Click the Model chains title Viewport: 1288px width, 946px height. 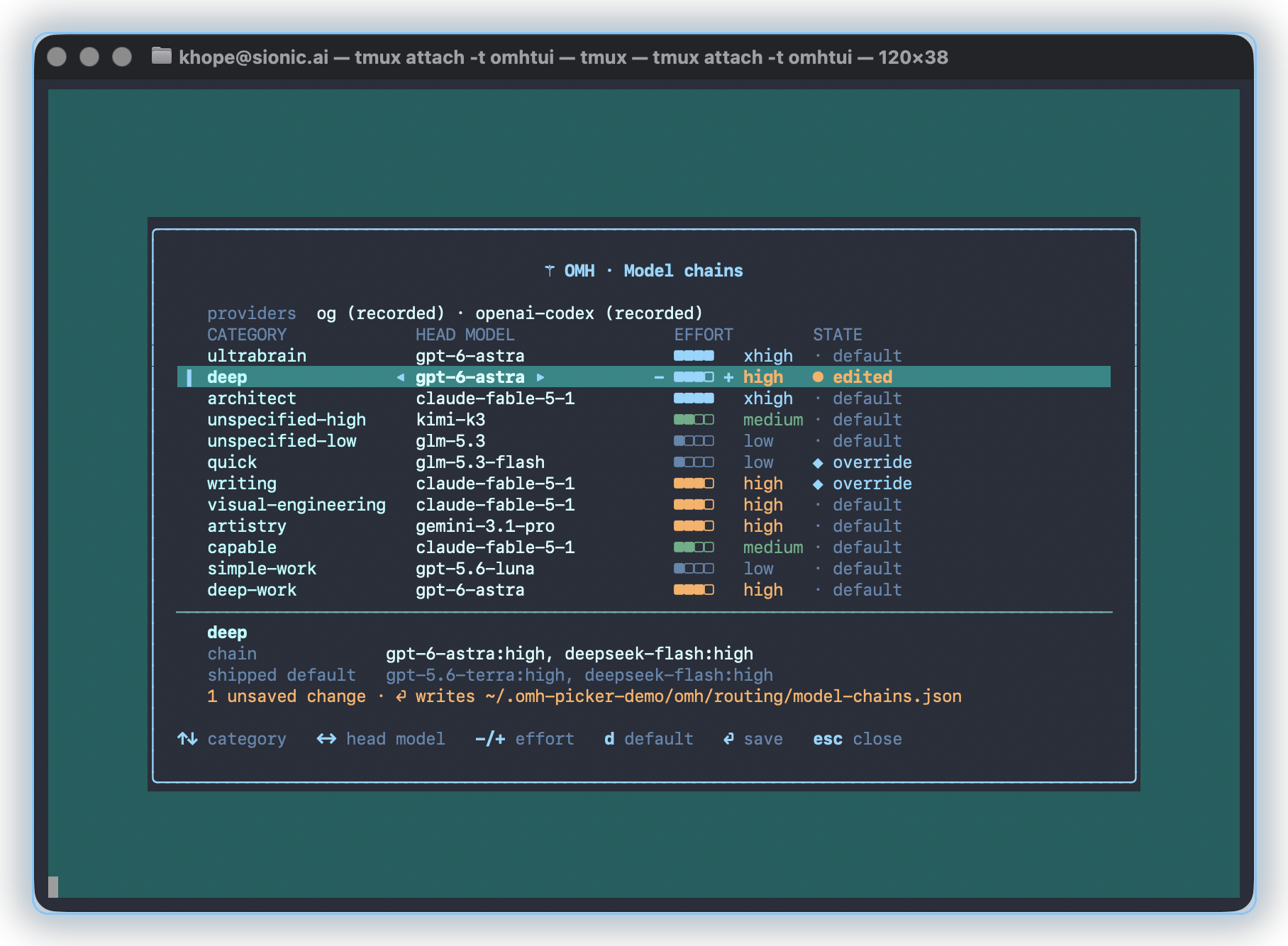683,271
